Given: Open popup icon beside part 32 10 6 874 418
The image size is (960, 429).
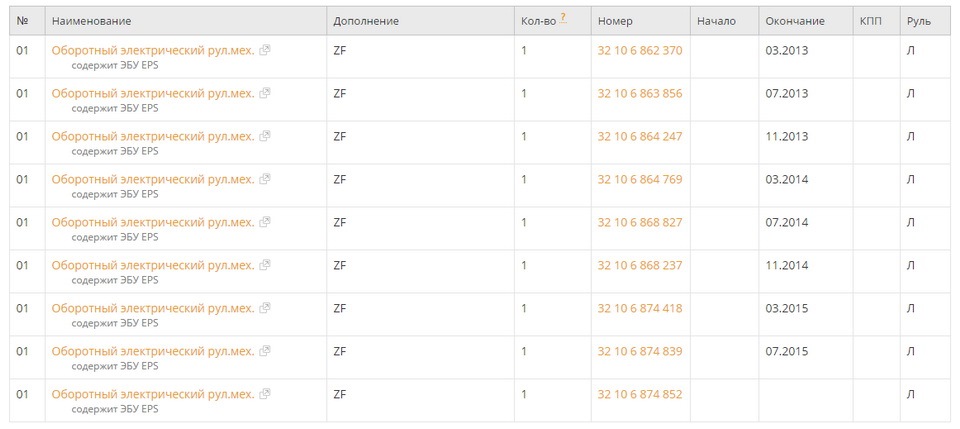Looking at the screenshot, I should (x=264, y=308).
